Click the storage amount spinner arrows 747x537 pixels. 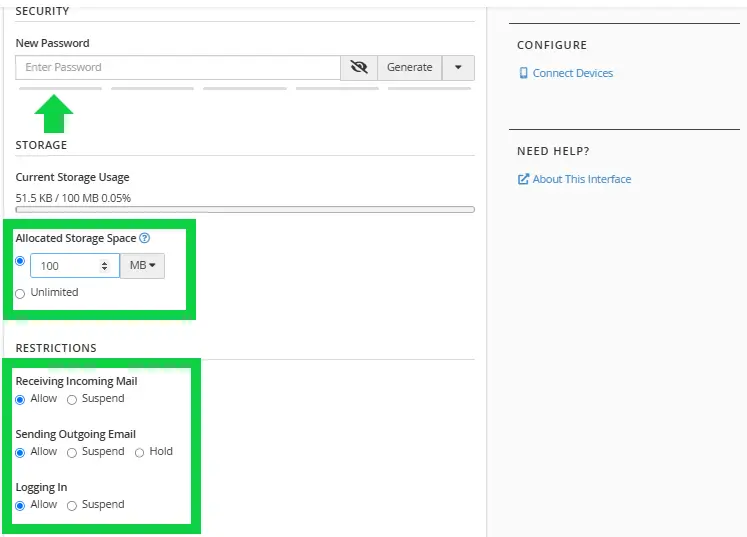coord(105,266)
